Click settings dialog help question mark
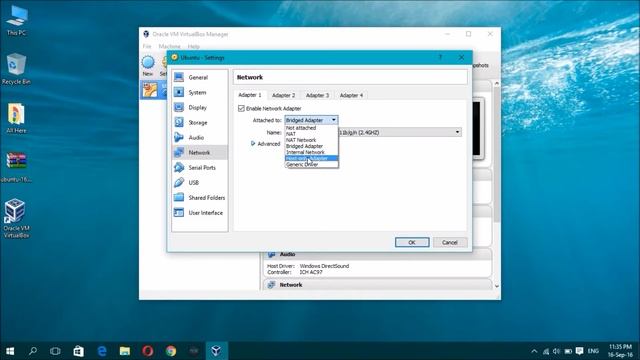 tap(440, 58)
